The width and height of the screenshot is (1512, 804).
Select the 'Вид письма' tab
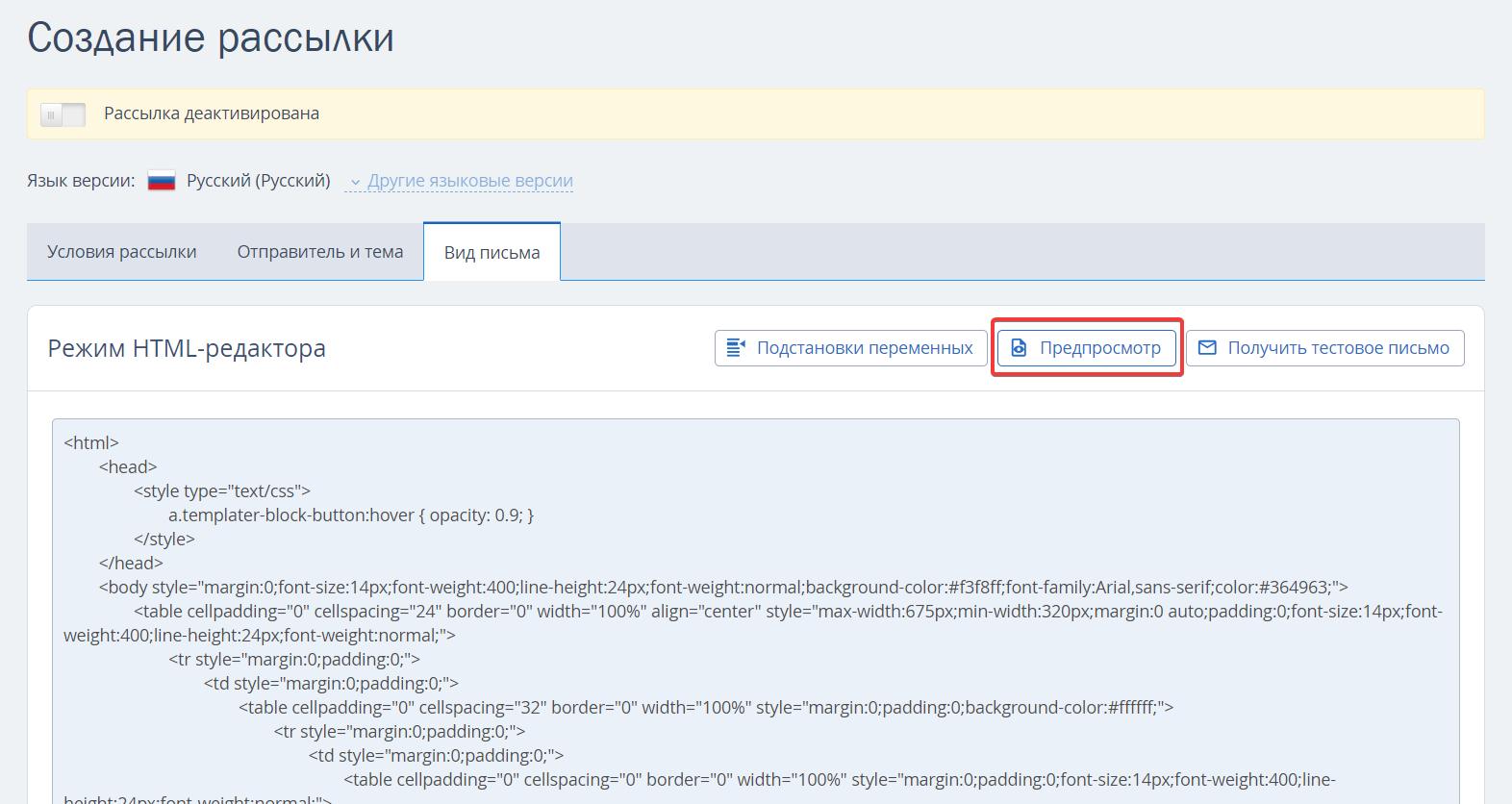coord(491,252)
